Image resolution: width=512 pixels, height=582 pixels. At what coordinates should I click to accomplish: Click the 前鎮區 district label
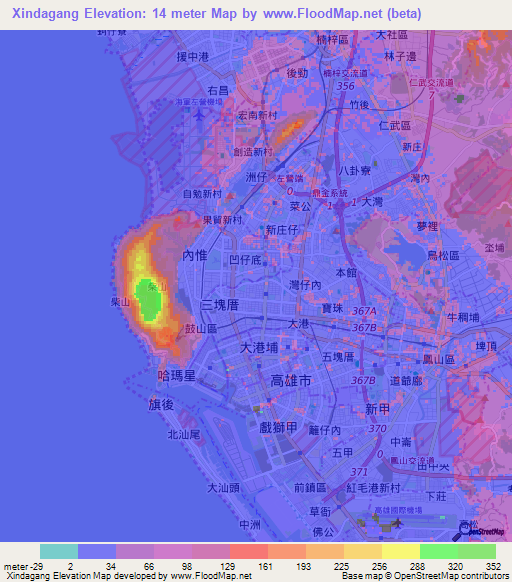(310, 487)
